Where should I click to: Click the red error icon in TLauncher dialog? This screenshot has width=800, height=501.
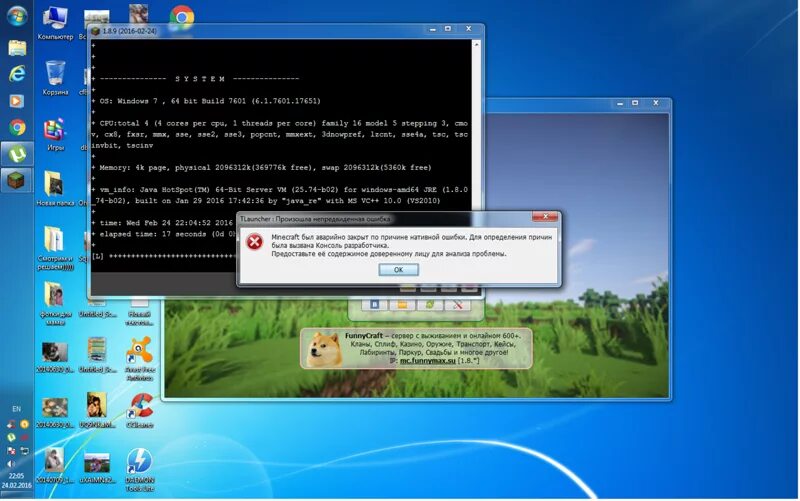[254, 241]
